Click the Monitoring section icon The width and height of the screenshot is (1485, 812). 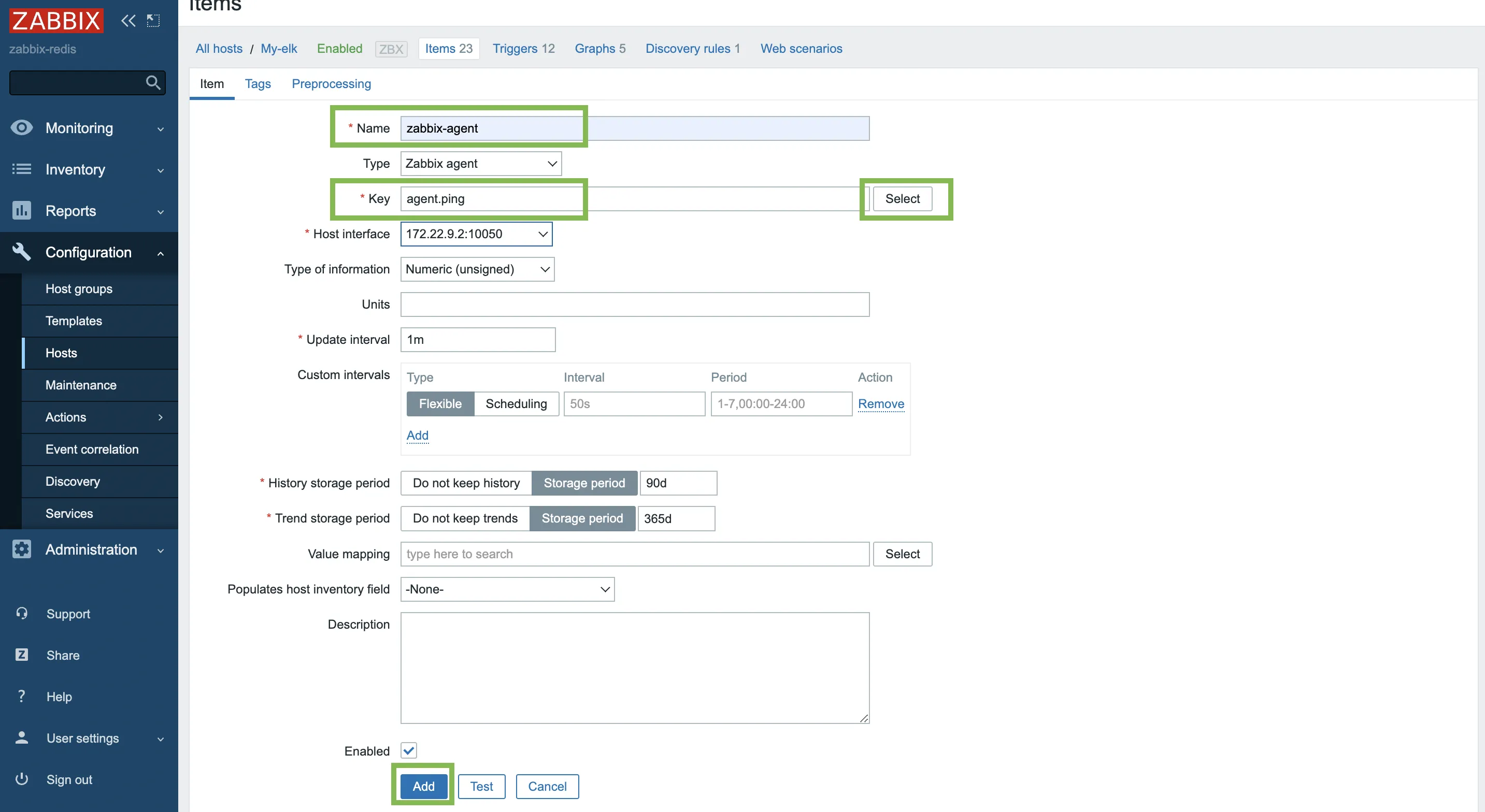[x=22, y=127]
